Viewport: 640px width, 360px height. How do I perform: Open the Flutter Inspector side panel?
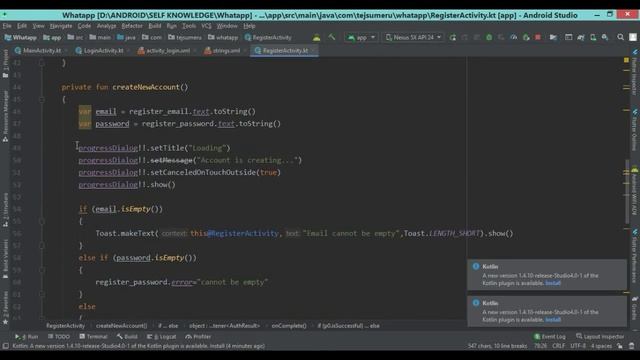tap(635, 72)
